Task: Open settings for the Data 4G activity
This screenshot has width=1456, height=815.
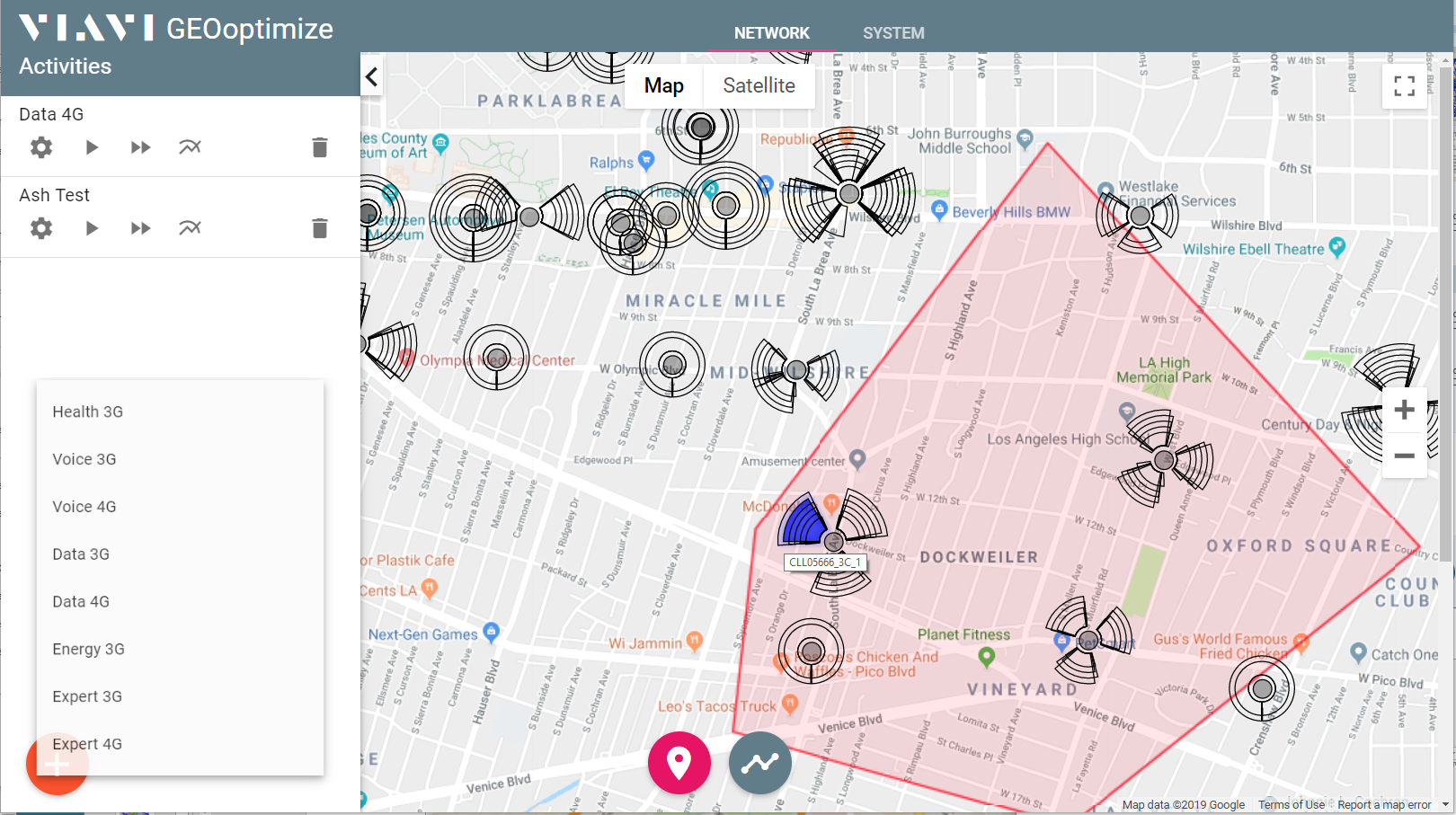Action: pos(40,147)
